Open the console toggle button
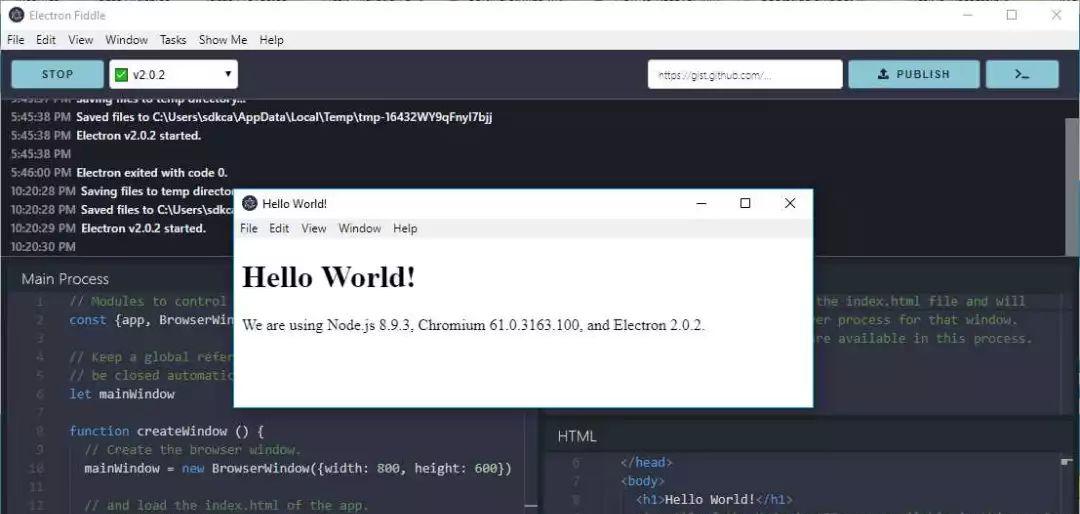1080x514 pixels. point(1022,74)
